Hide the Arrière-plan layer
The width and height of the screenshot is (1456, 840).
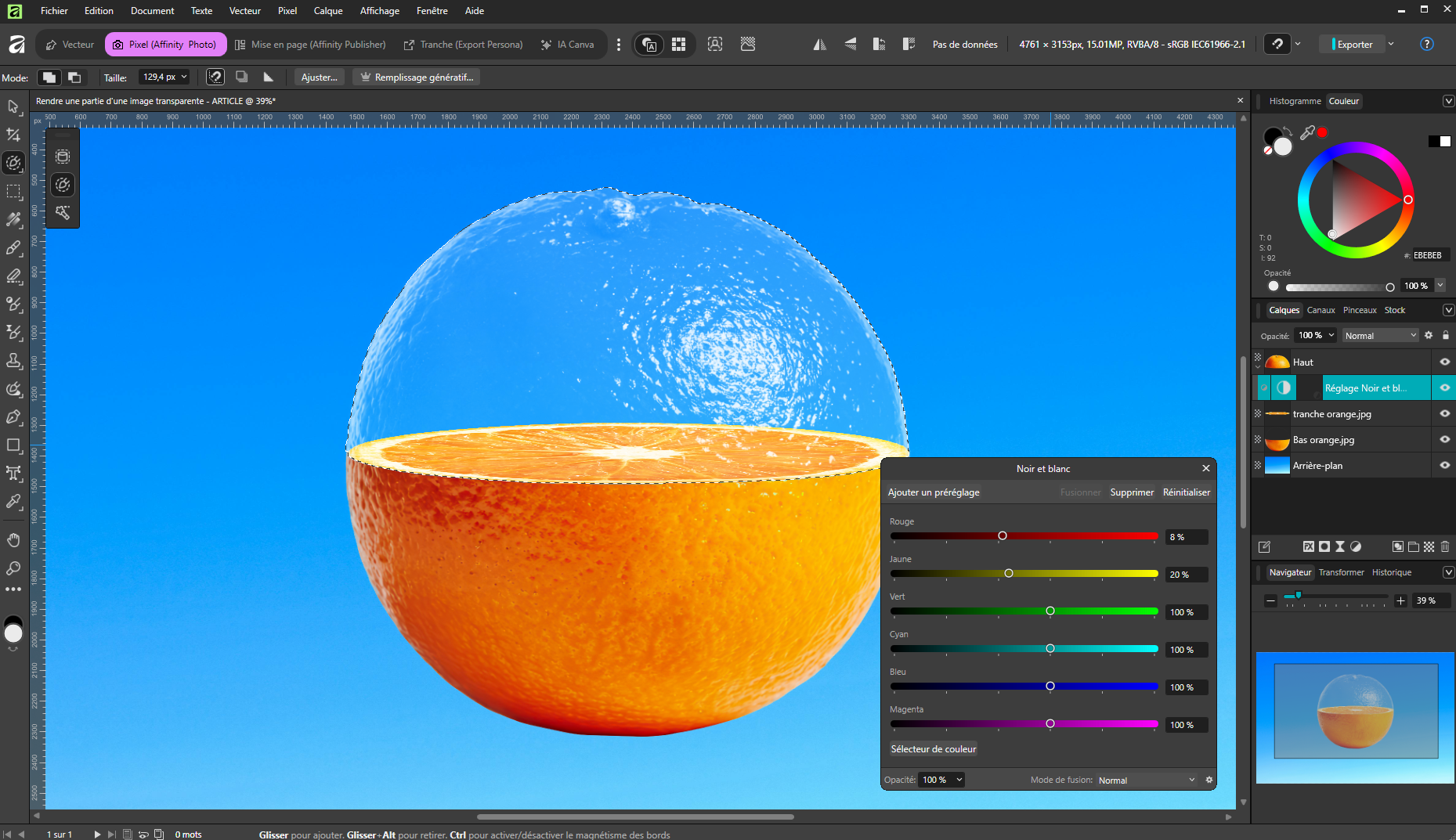(1444, 465)
